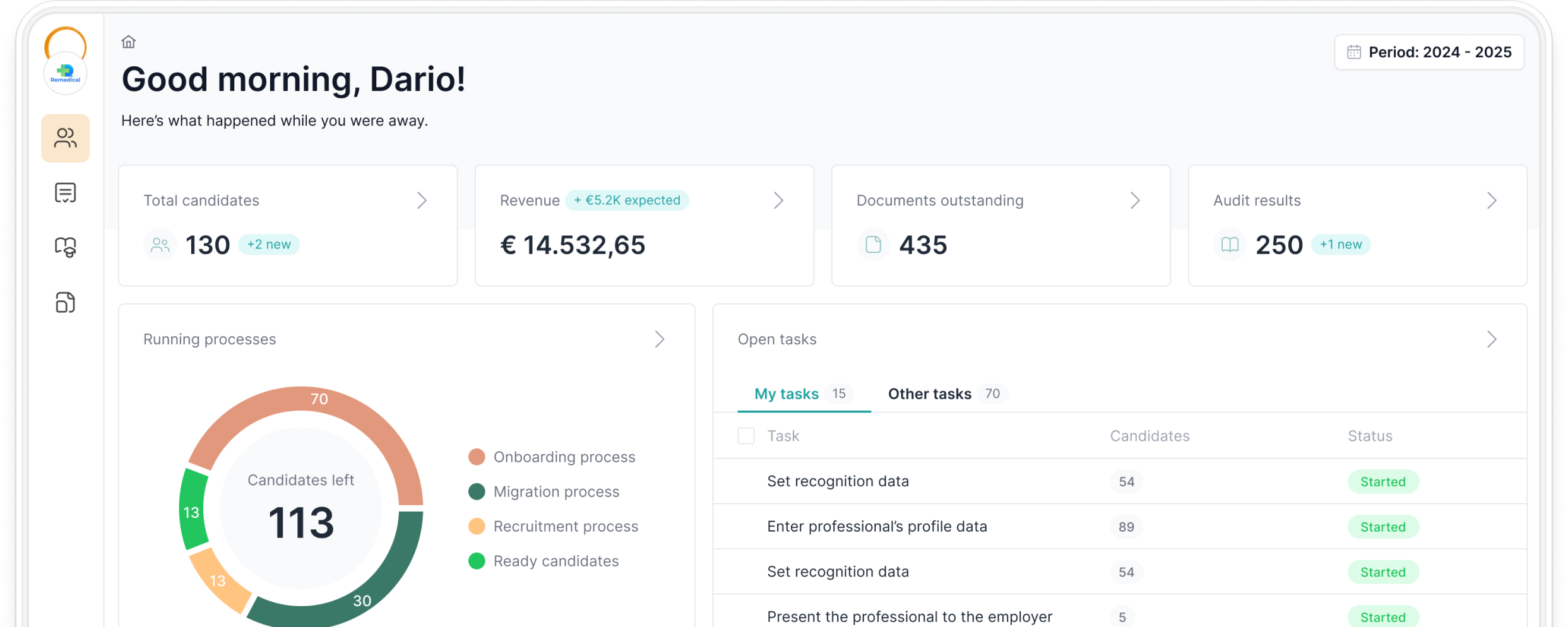Click the Recruitment process legend swatch
1568x627 pixels.
point(477,526)
